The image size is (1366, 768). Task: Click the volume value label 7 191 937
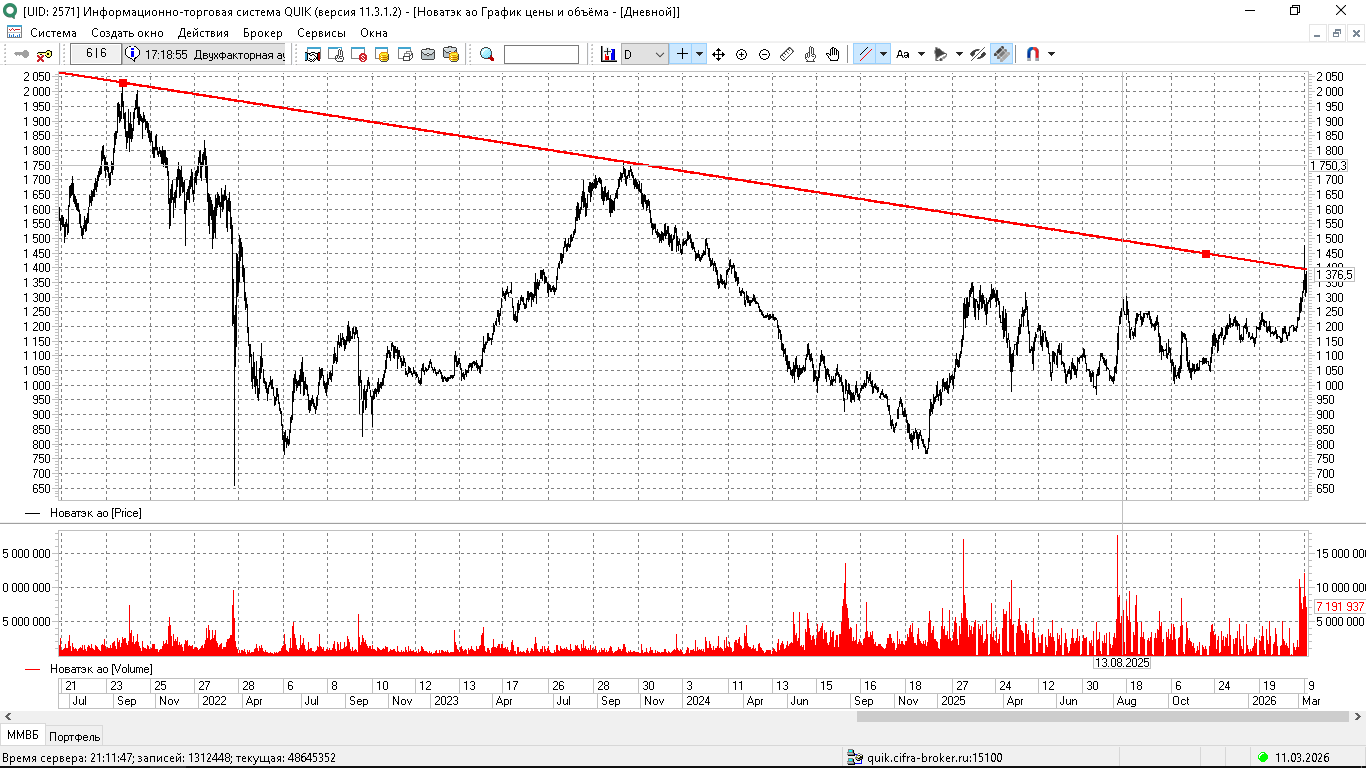click(1339, 606)
